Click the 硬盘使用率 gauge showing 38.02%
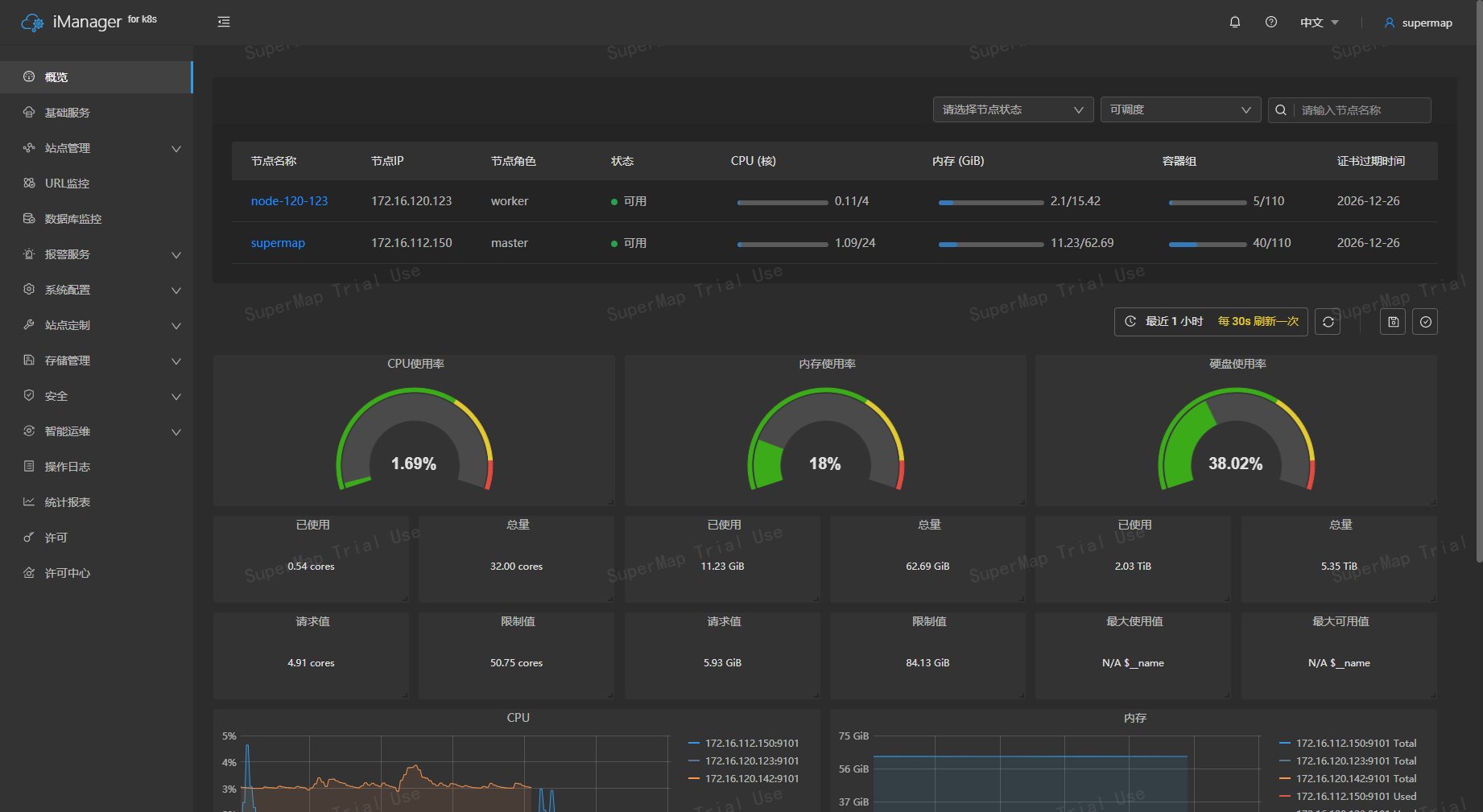 [x=1236, y=439]
